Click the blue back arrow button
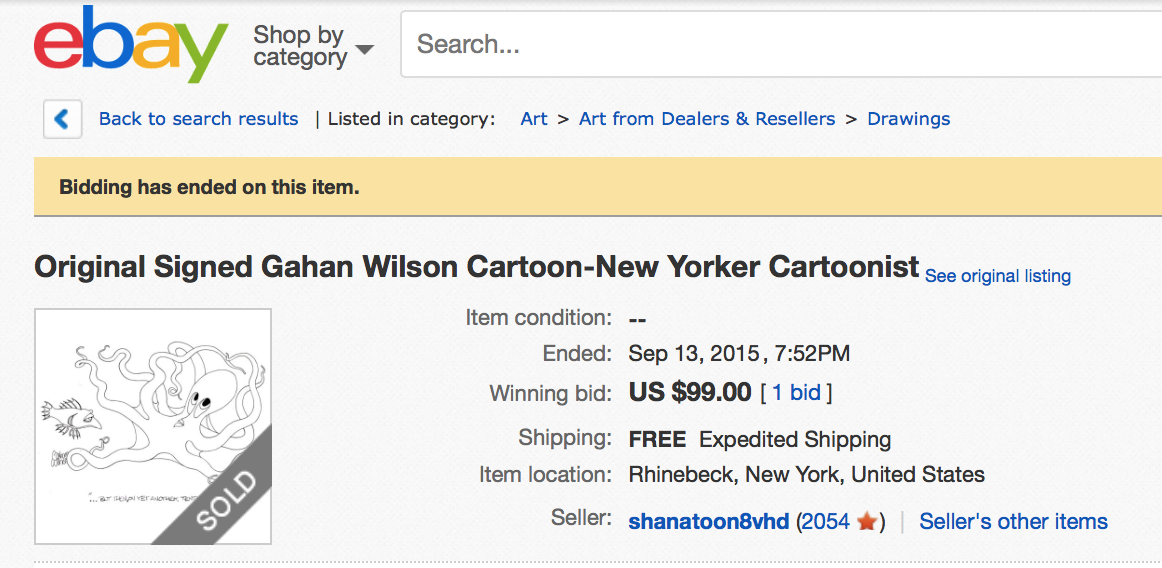Image resolution: width=1162 pixels, height=568 pixels. pyautogui.click(x=62, y=120)
